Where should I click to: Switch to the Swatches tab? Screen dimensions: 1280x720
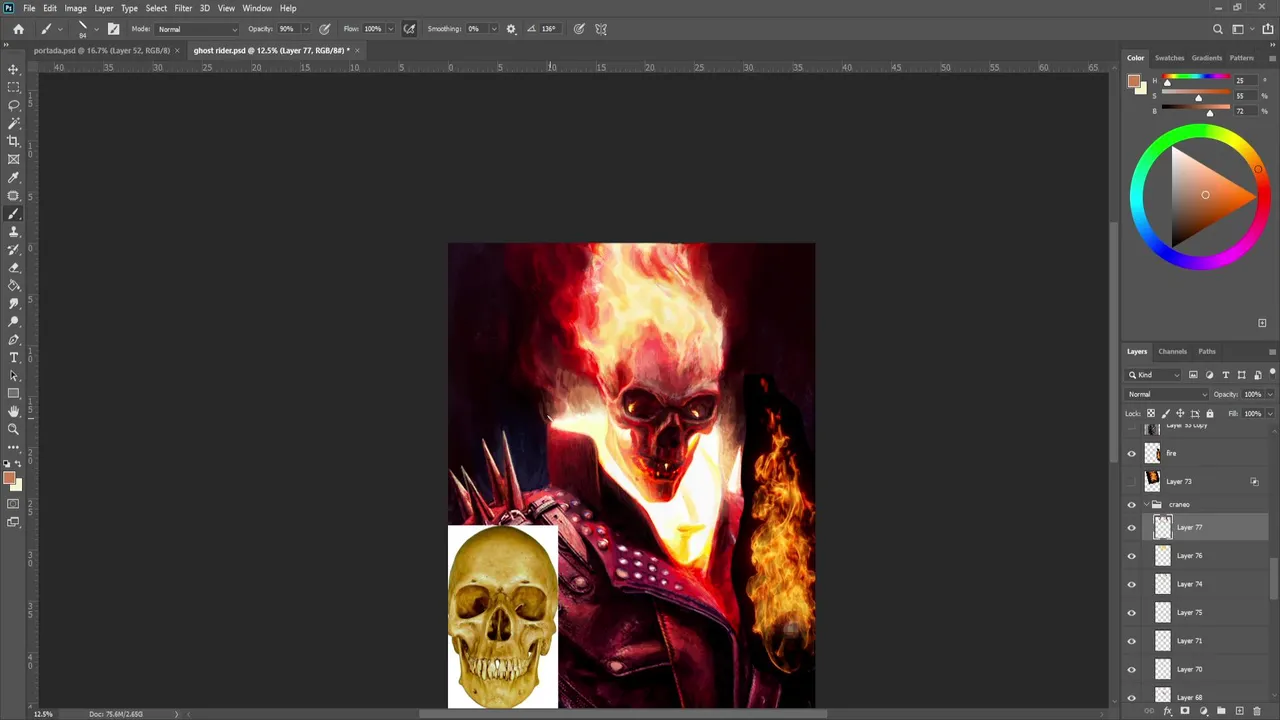(1169, 58)
